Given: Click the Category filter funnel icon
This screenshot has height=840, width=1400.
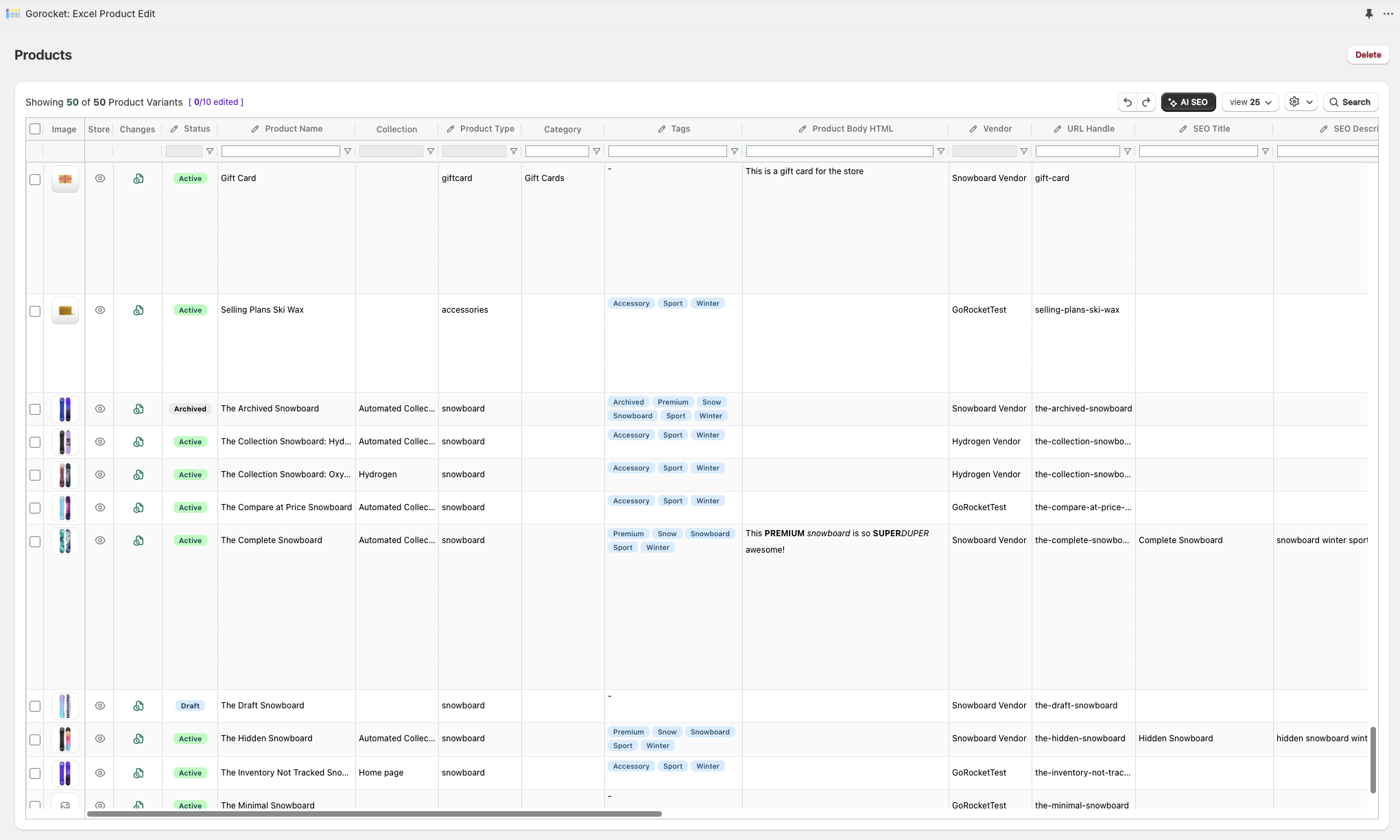Looking at the screenshot, I should (597, 152).
